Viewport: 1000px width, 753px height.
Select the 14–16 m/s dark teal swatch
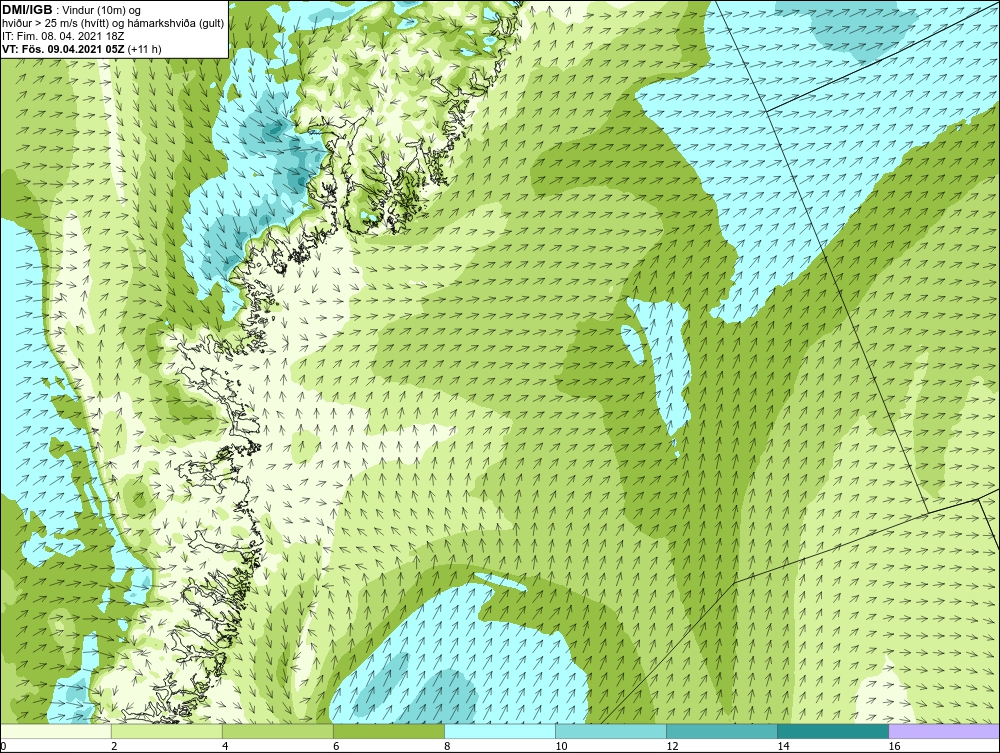pos(832,731)
